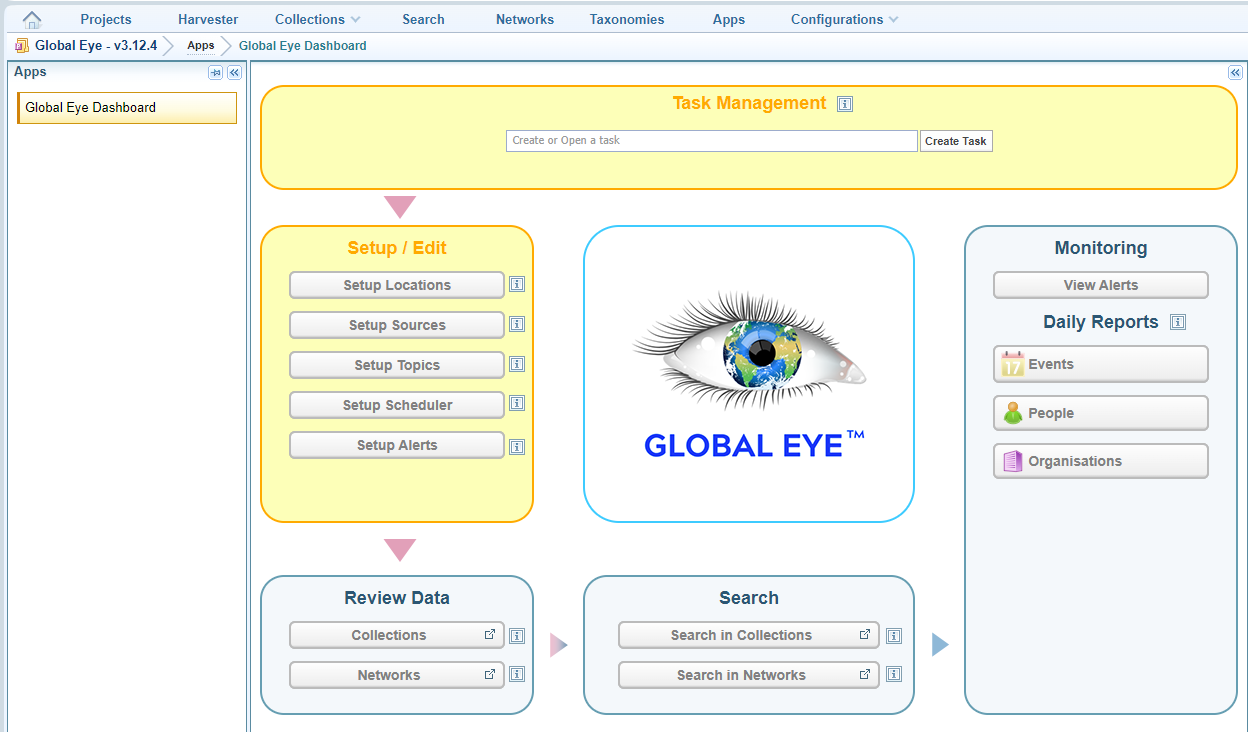Expand the Collections dropdown menu

click(318, 19)
